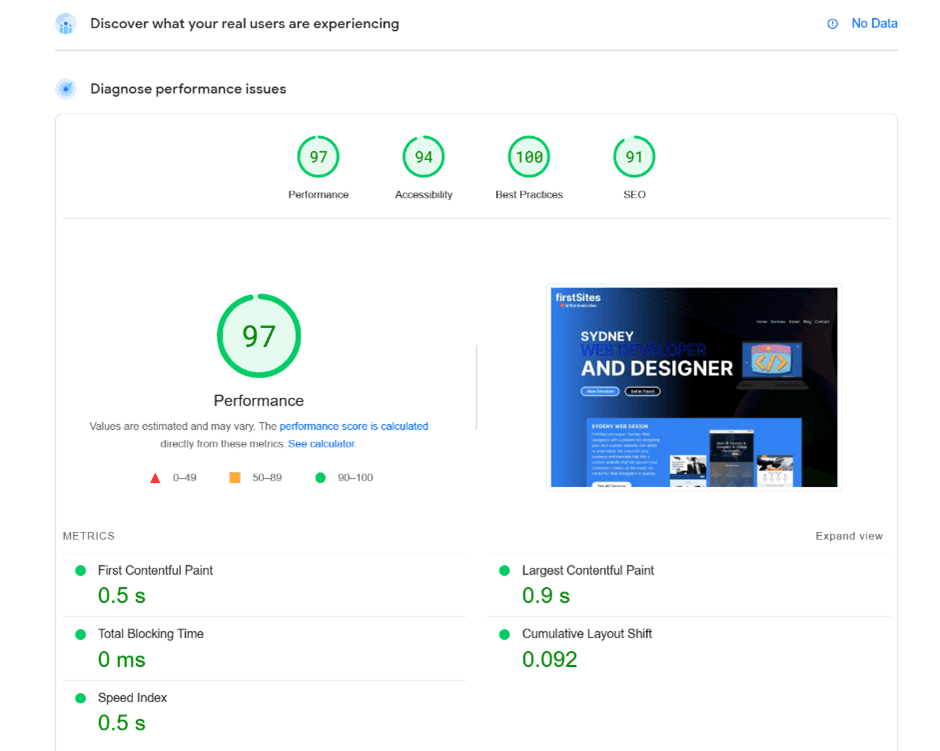Select the Performance score gauge showing 97
940x751 pixels.
pos(318,156)
